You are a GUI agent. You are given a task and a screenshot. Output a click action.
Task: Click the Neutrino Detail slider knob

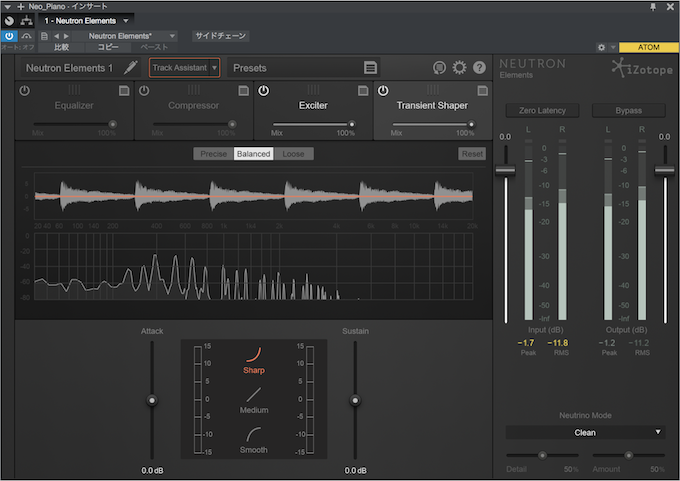pos(542,455)
